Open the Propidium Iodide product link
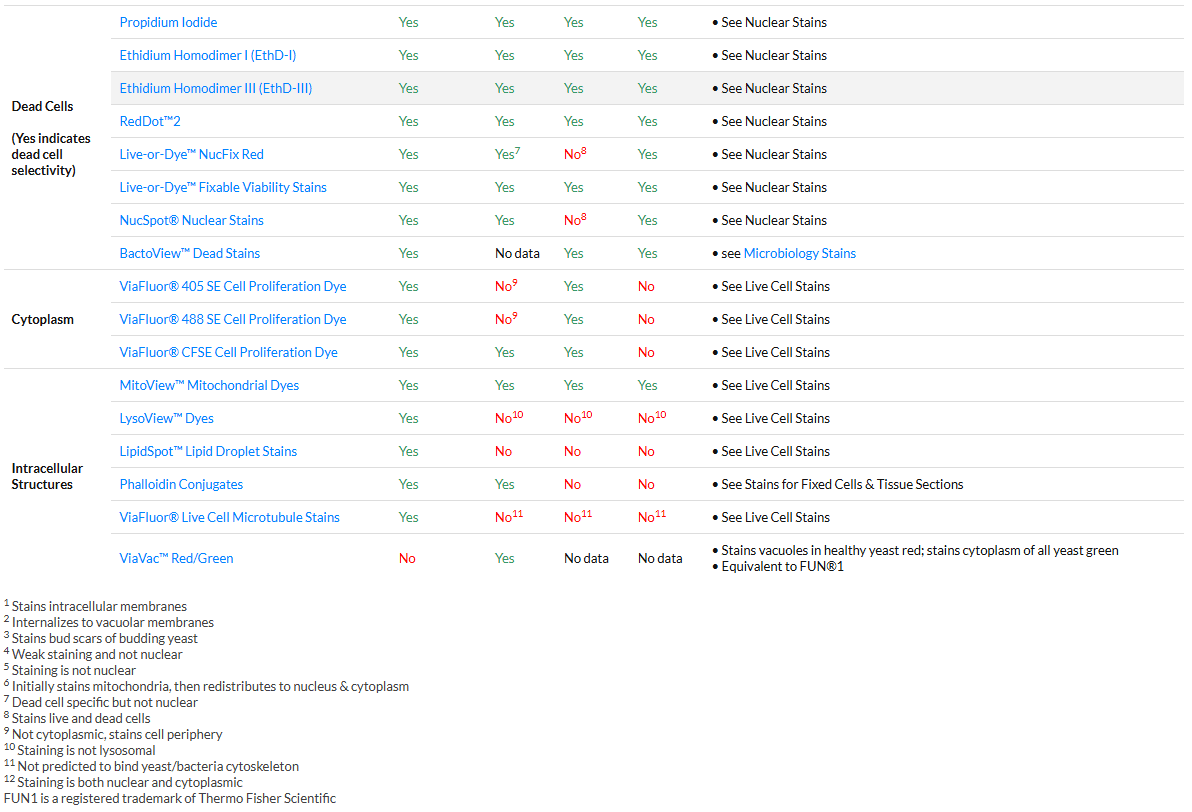Image resolution: width=1192 pixels, height=812 pixels. 168,23
